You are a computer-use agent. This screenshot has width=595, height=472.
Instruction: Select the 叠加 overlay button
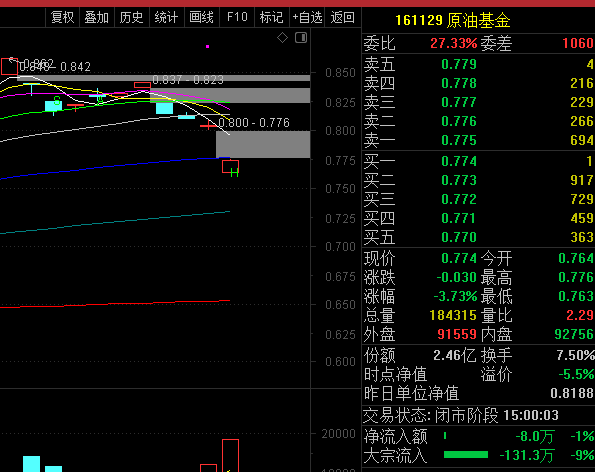click(97, 17)
